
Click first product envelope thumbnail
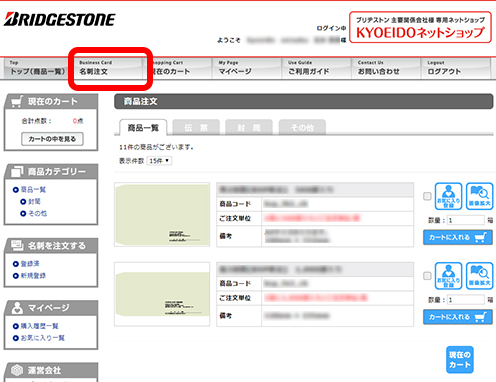pyautogui.click(x=162, y=215)
